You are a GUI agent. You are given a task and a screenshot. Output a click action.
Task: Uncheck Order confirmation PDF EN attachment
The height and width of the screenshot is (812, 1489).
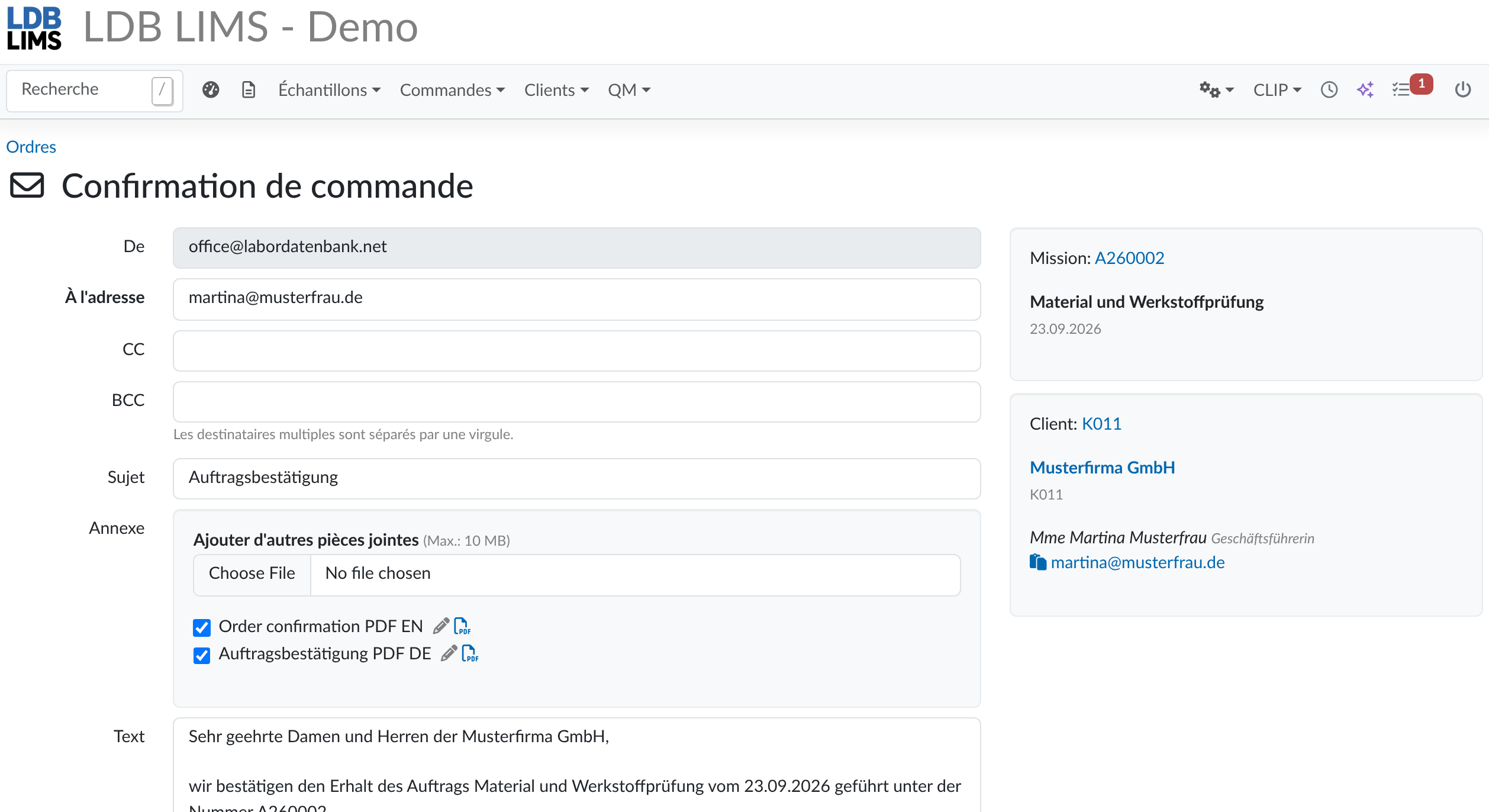tap(202, 627)
